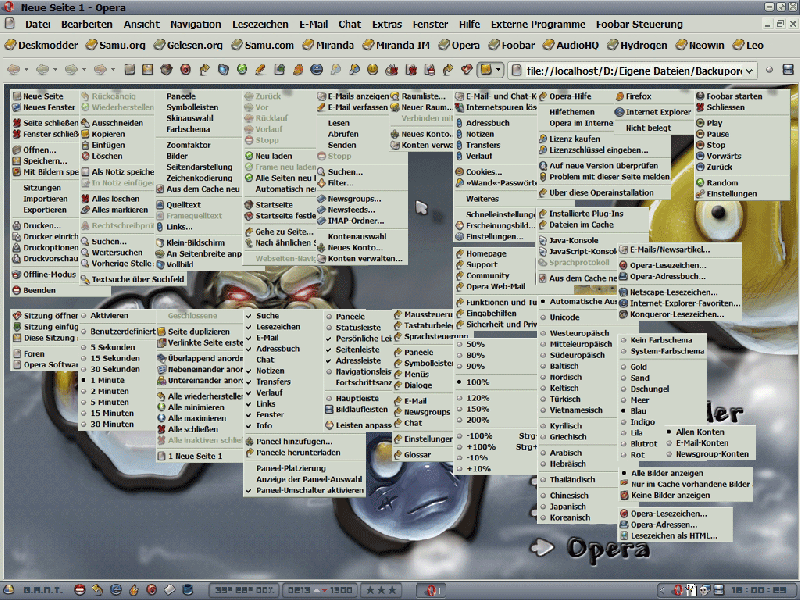Click the Opera logo in the title bar
This screenshot has height=600, width=800.
pos(9,7)
